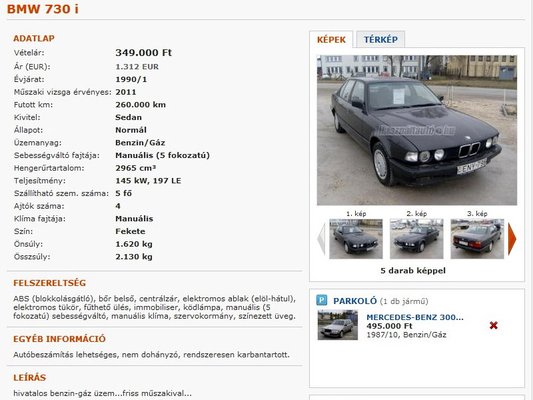Click the parked Mercedes thumbnail image
The height and width of the screenshot is (400, 533).
(338, 325)
